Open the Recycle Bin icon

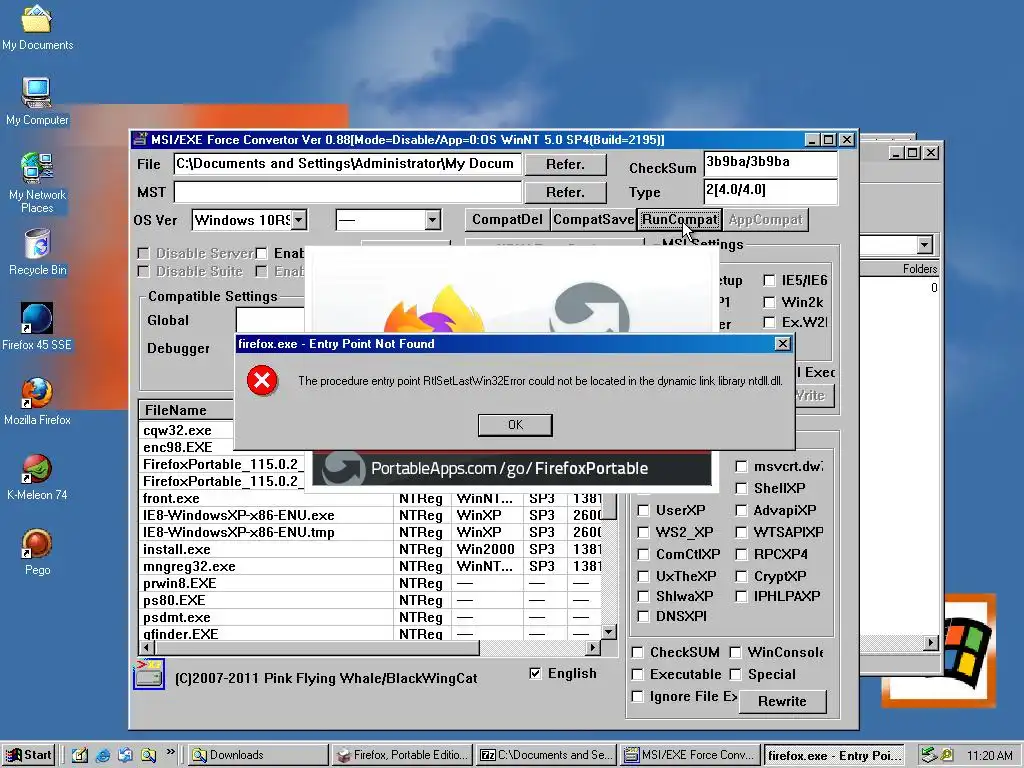point(37,252)
